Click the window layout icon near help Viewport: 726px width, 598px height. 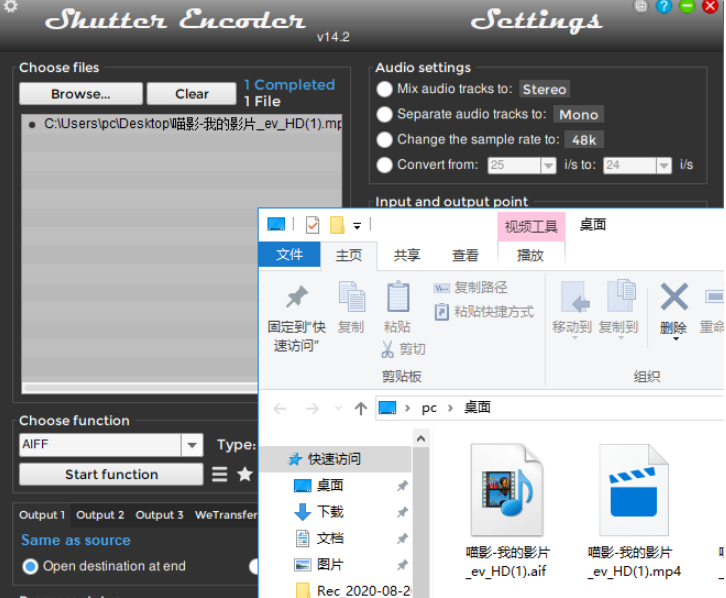640,6
